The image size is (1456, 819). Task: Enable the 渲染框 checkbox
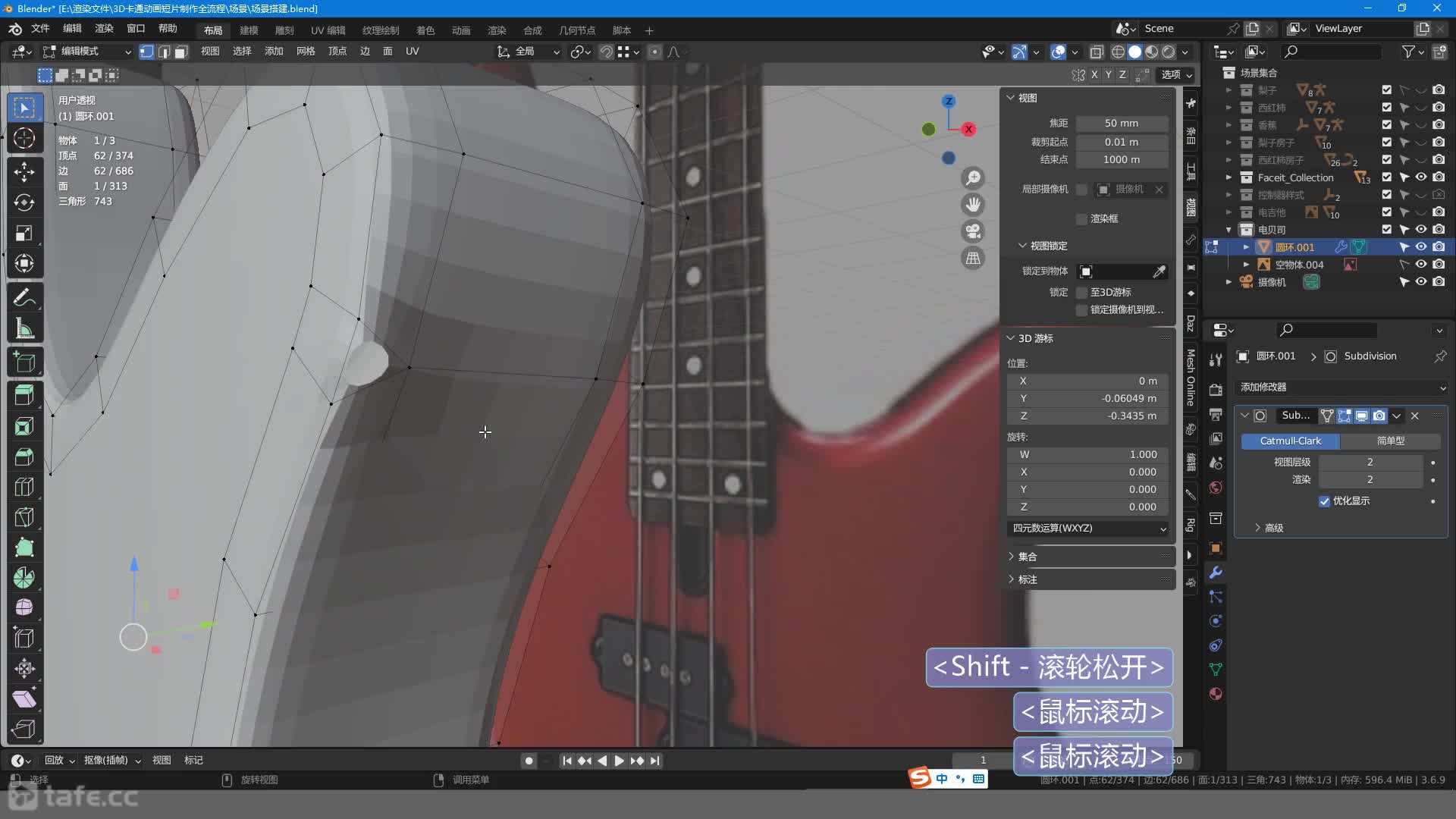tap(1082, 219)
